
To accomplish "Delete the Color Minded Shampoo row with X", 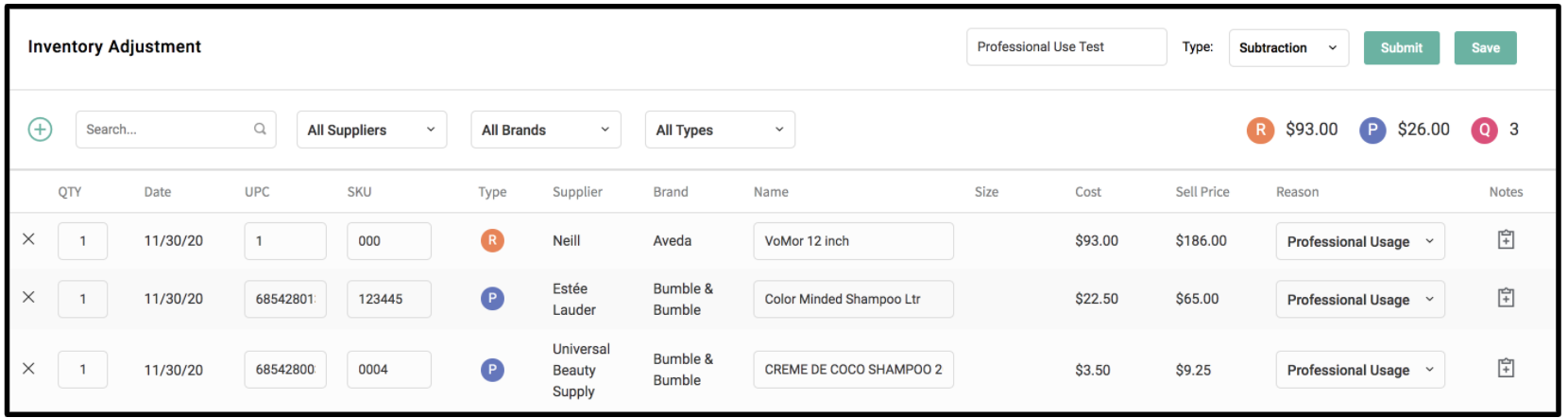I will (x=28, y=297).
